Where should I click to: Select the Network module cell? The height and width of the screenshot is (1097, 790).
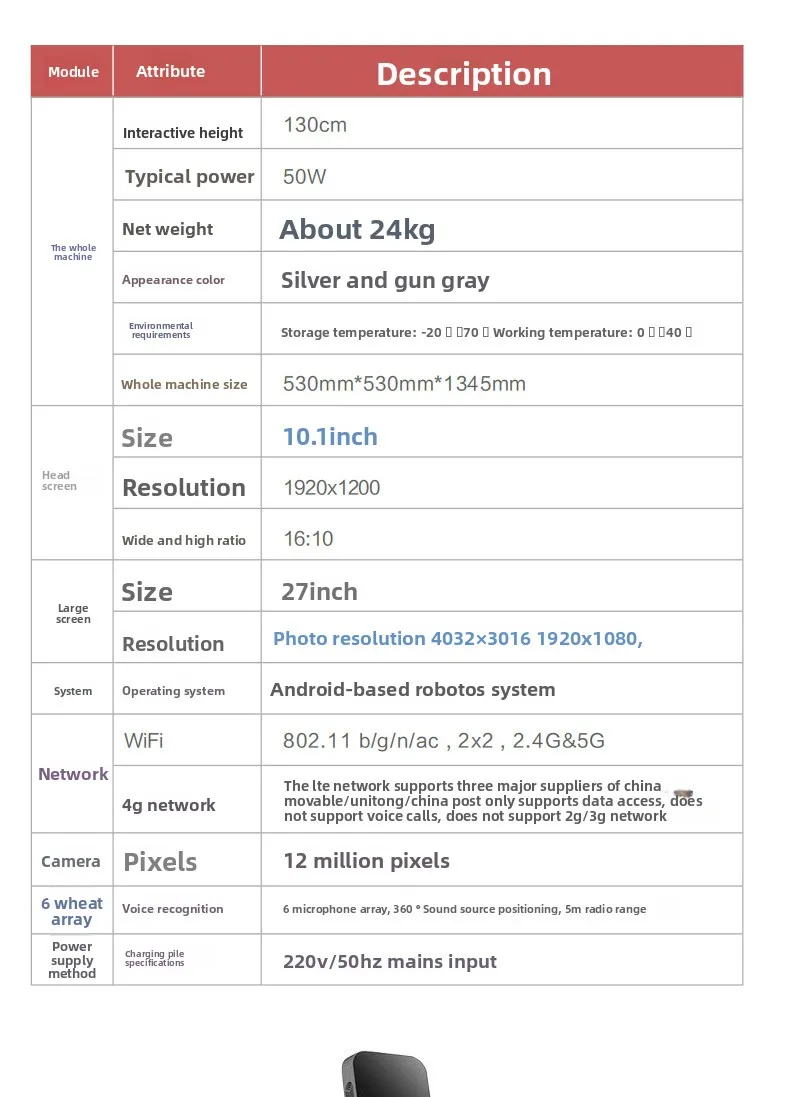click(x=73, y=774)
